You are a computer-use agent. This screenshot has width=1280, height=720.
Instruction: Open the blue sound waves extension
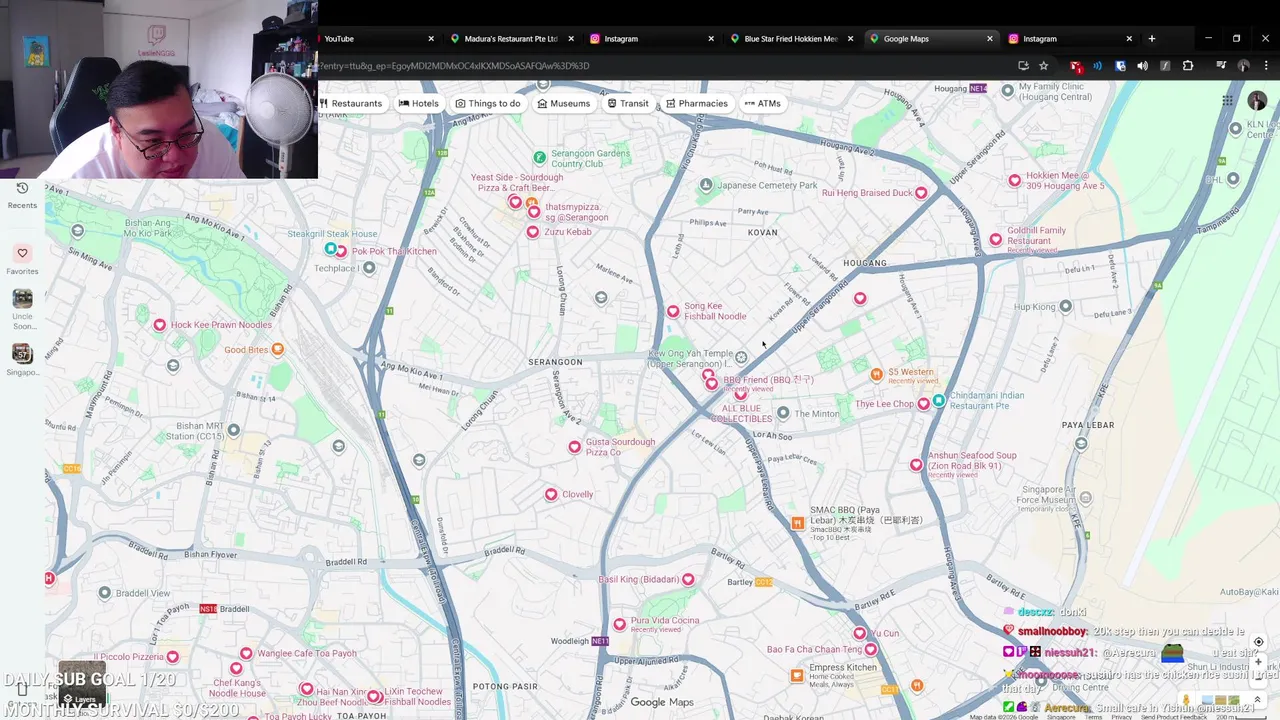[x=1098, y=66]
